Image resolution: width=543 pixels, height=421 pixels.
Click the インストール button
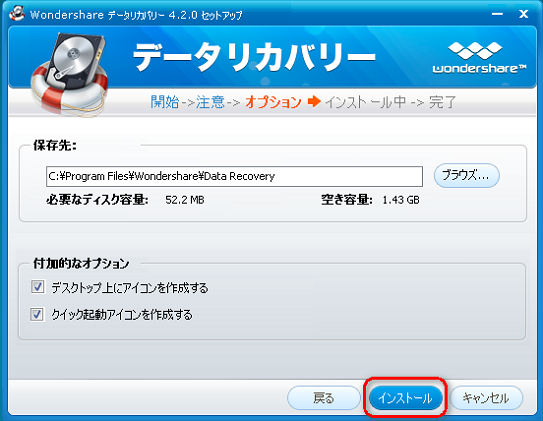(x=406, y=397)
